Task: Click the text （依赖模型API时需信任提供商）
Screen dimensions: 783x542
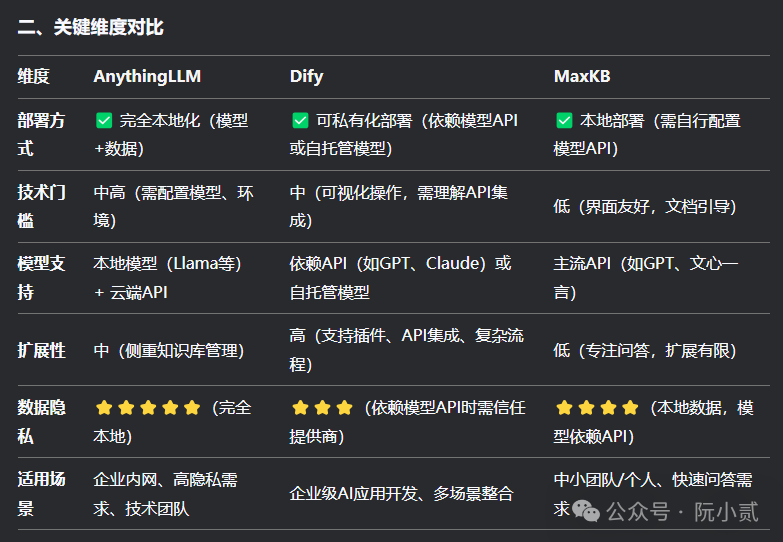Action: point(407,422)
